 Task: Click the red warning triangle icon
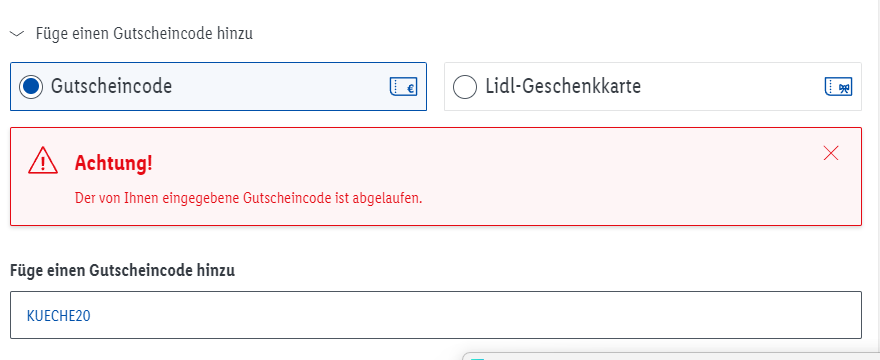click(43, 161)
